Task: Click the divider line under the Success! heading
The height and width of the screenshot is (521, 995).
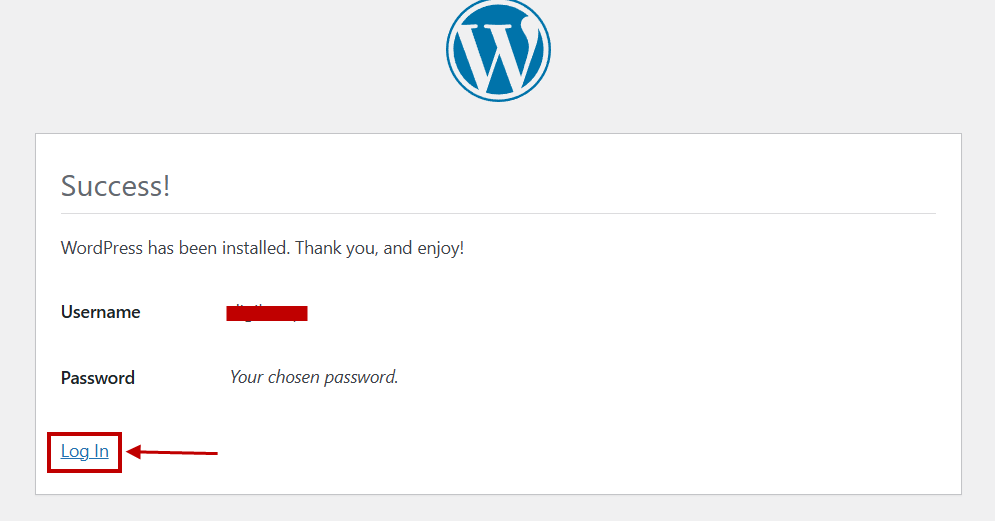Action: [x=498, y=214]
